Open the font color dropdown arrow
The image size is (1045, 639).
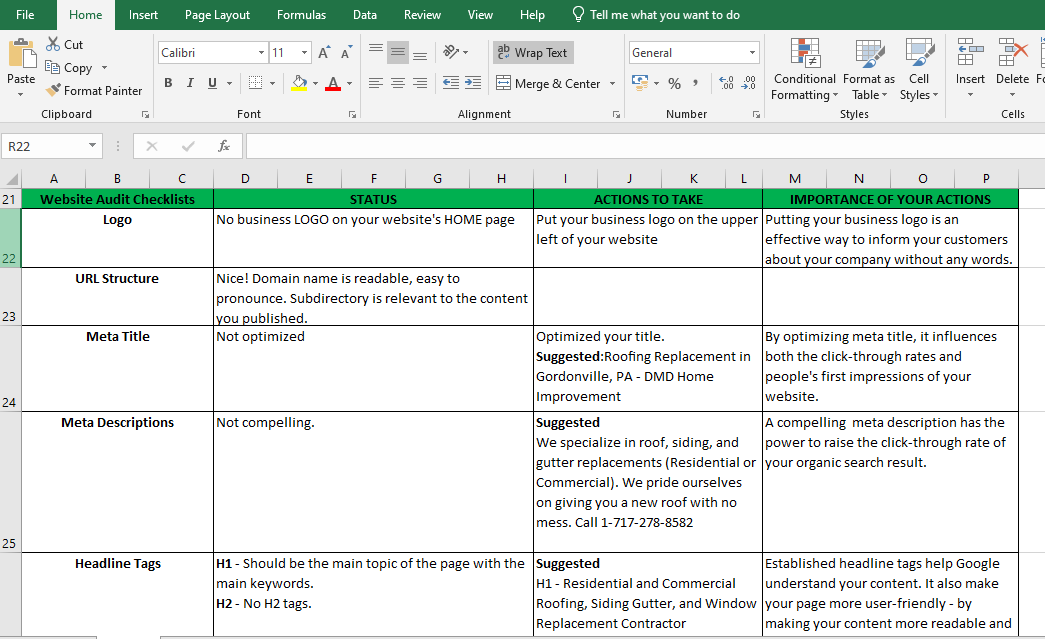[349, 83]
